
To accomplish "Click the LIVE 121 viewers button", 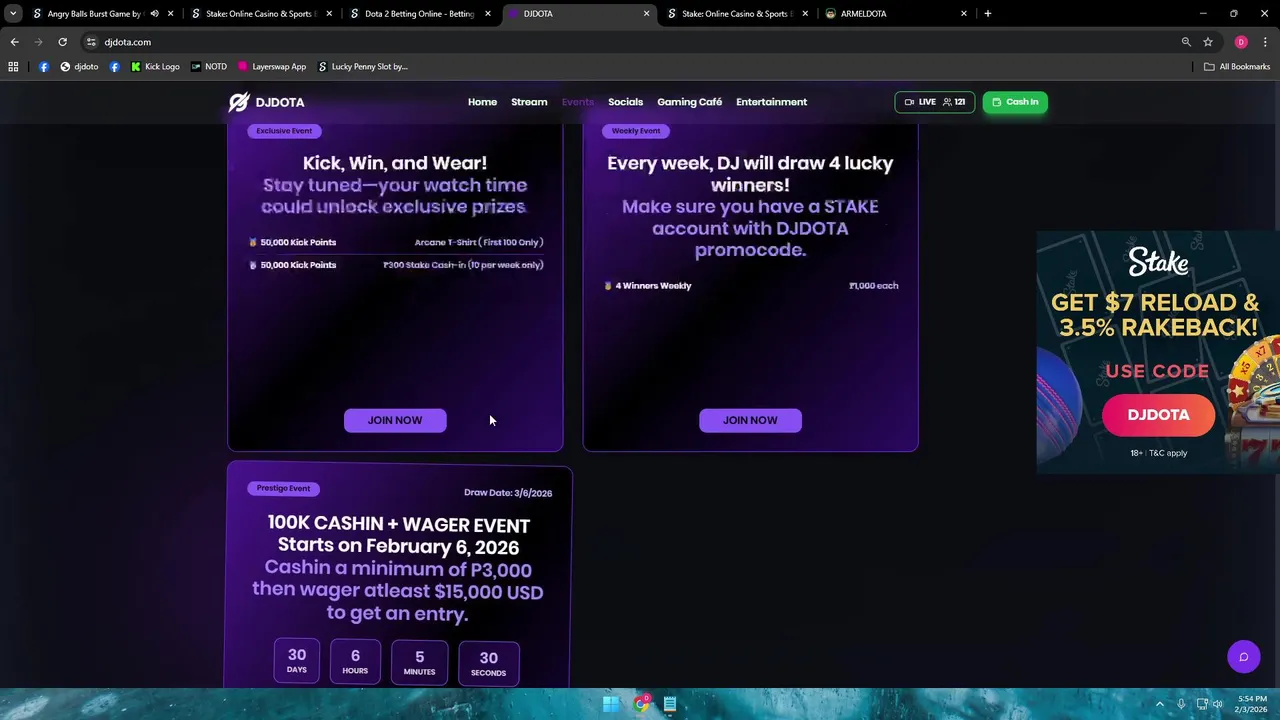I will click(934, 102).
